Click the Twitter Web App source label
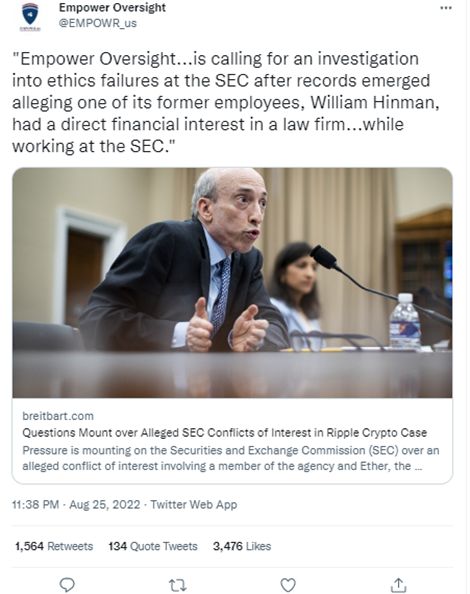This screenshot has height=594, width=470. click(x=194, y=505)
